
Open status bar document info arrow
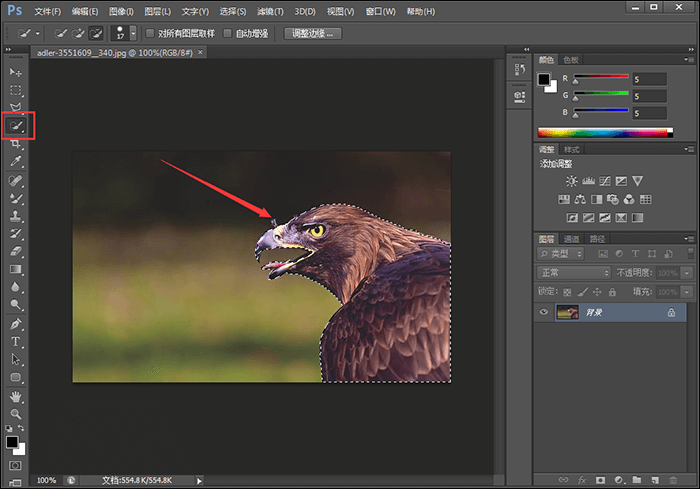click(199, 481)
